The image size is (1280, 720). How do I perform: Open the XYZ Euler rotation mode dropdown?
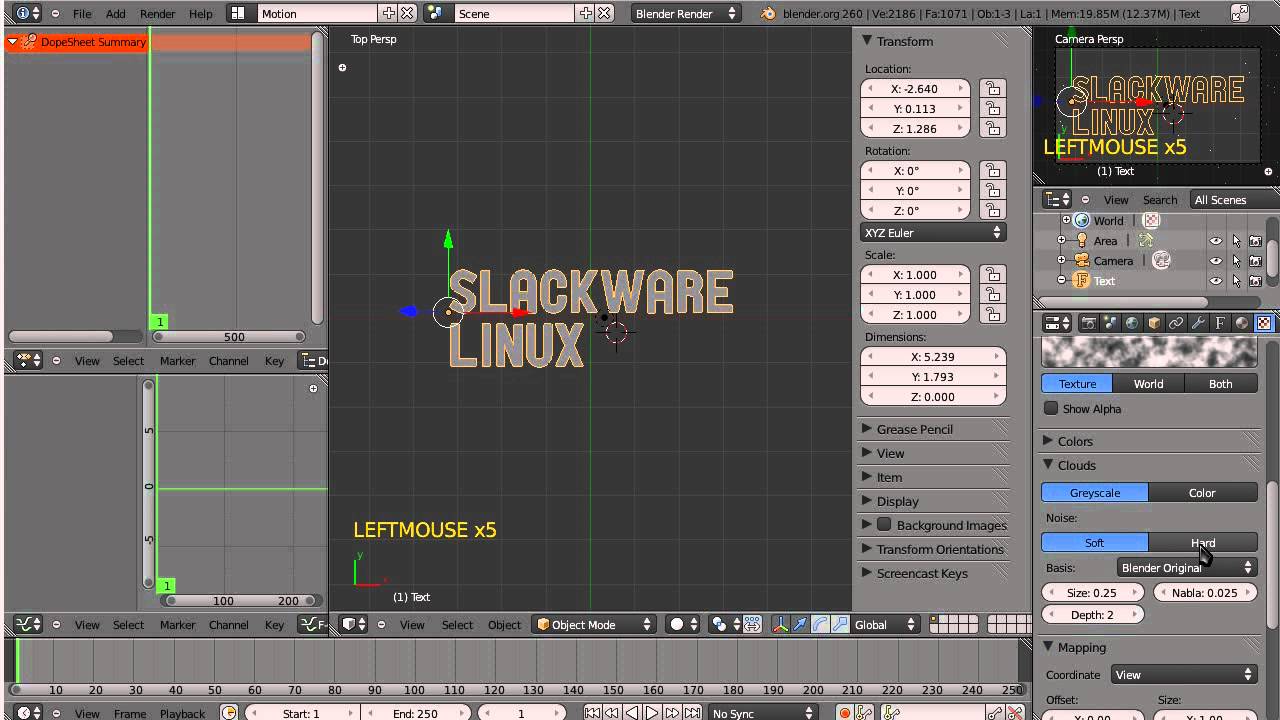click(933, 232)
